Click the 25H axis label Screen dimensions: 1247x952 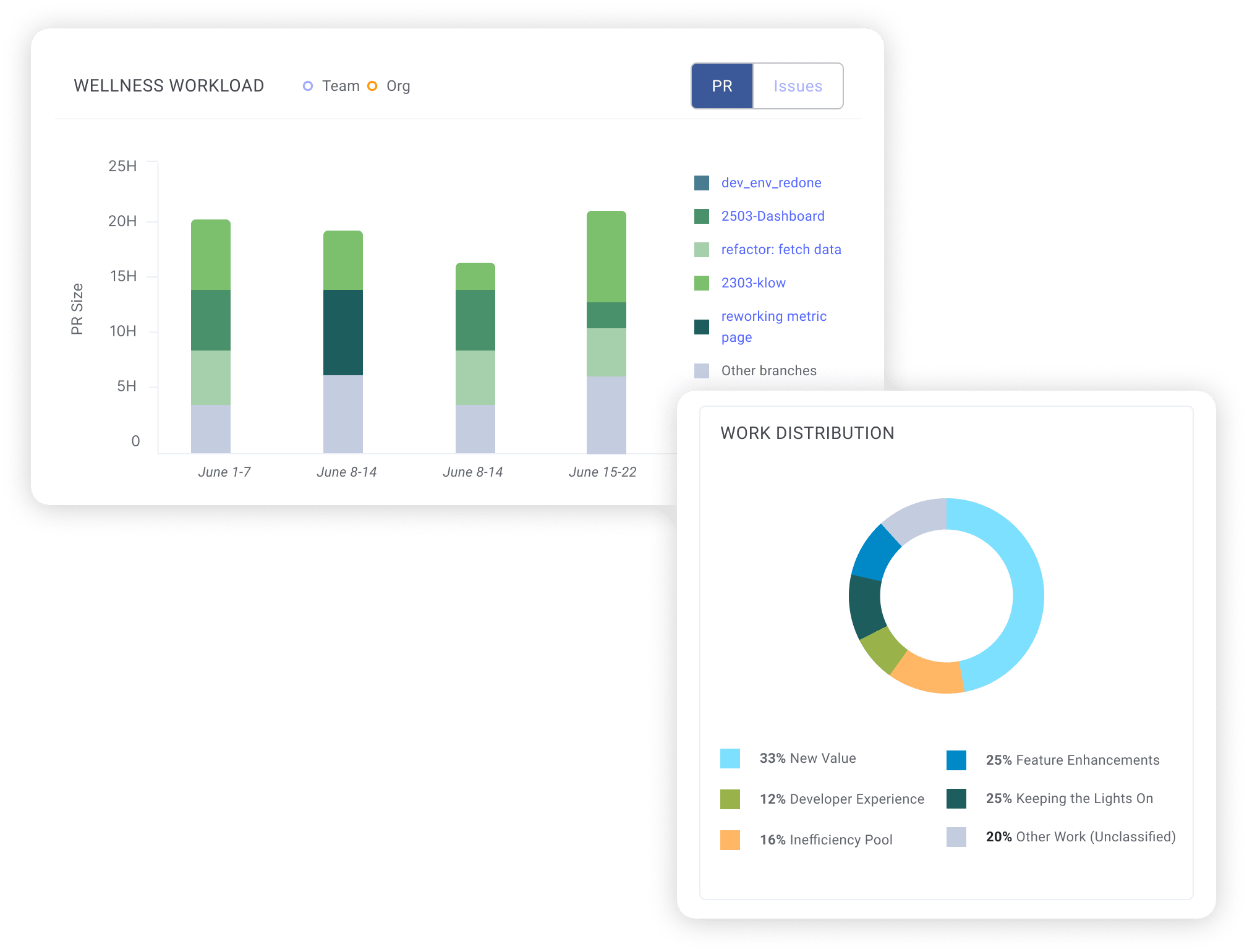point(122,166)
